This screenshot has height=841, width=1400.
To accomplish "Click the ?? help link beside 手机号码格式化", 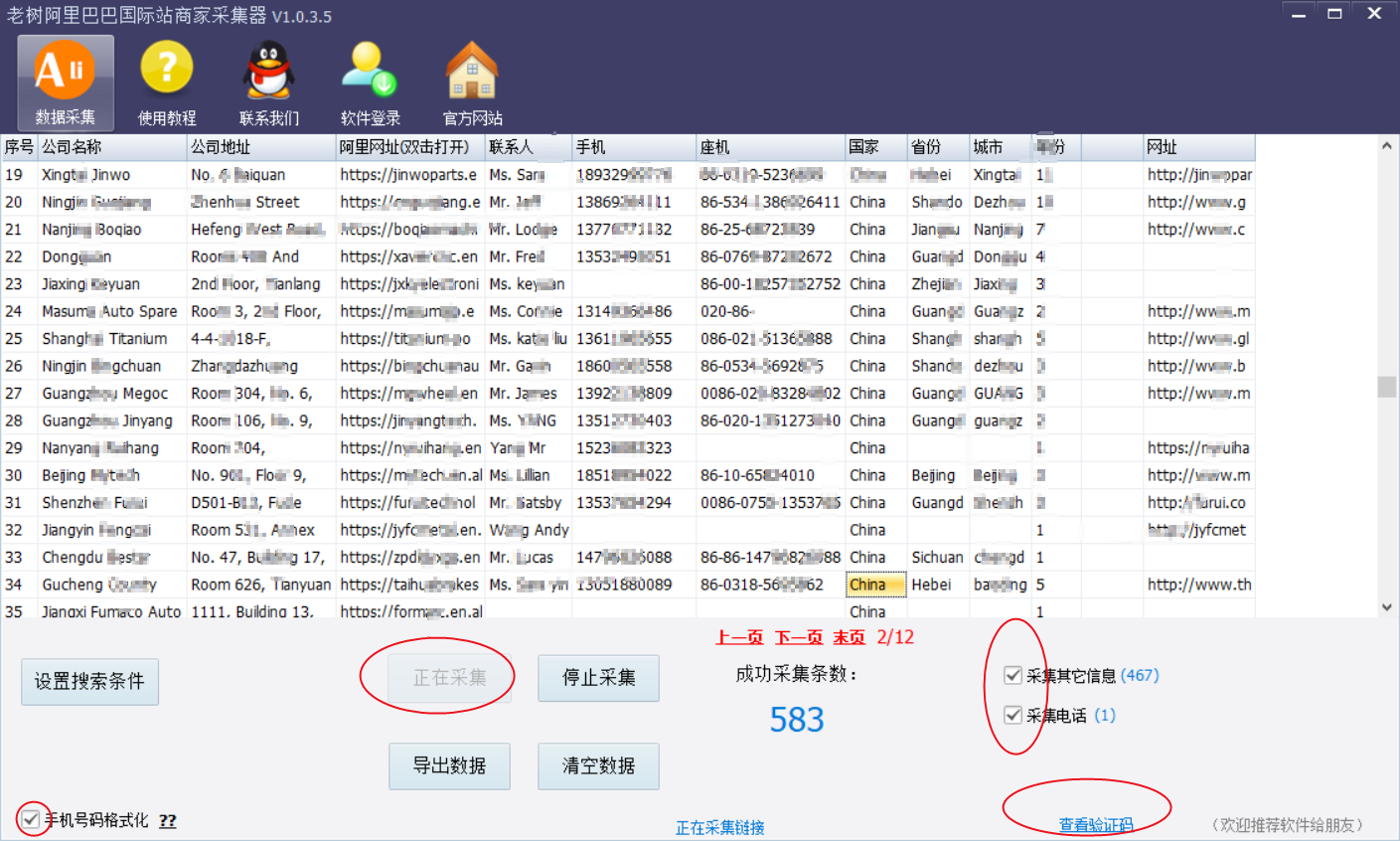I will (x=168, y=821).
